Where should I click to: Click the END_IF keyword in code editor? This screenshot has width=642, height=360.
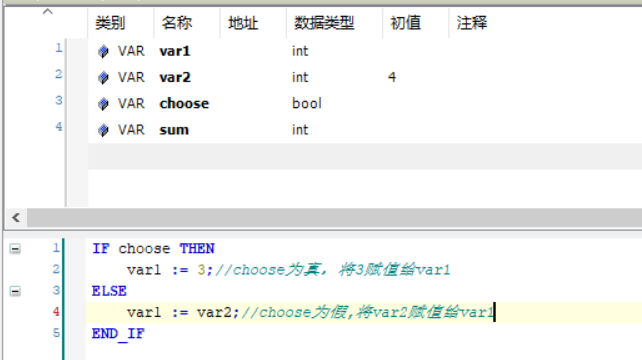tap(118, 334)
